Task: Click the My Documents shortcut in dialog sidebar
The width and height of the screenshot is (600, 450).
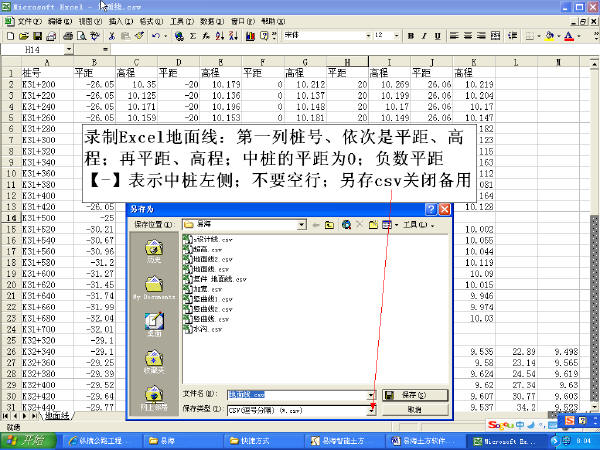Action: tap(154, 288)
